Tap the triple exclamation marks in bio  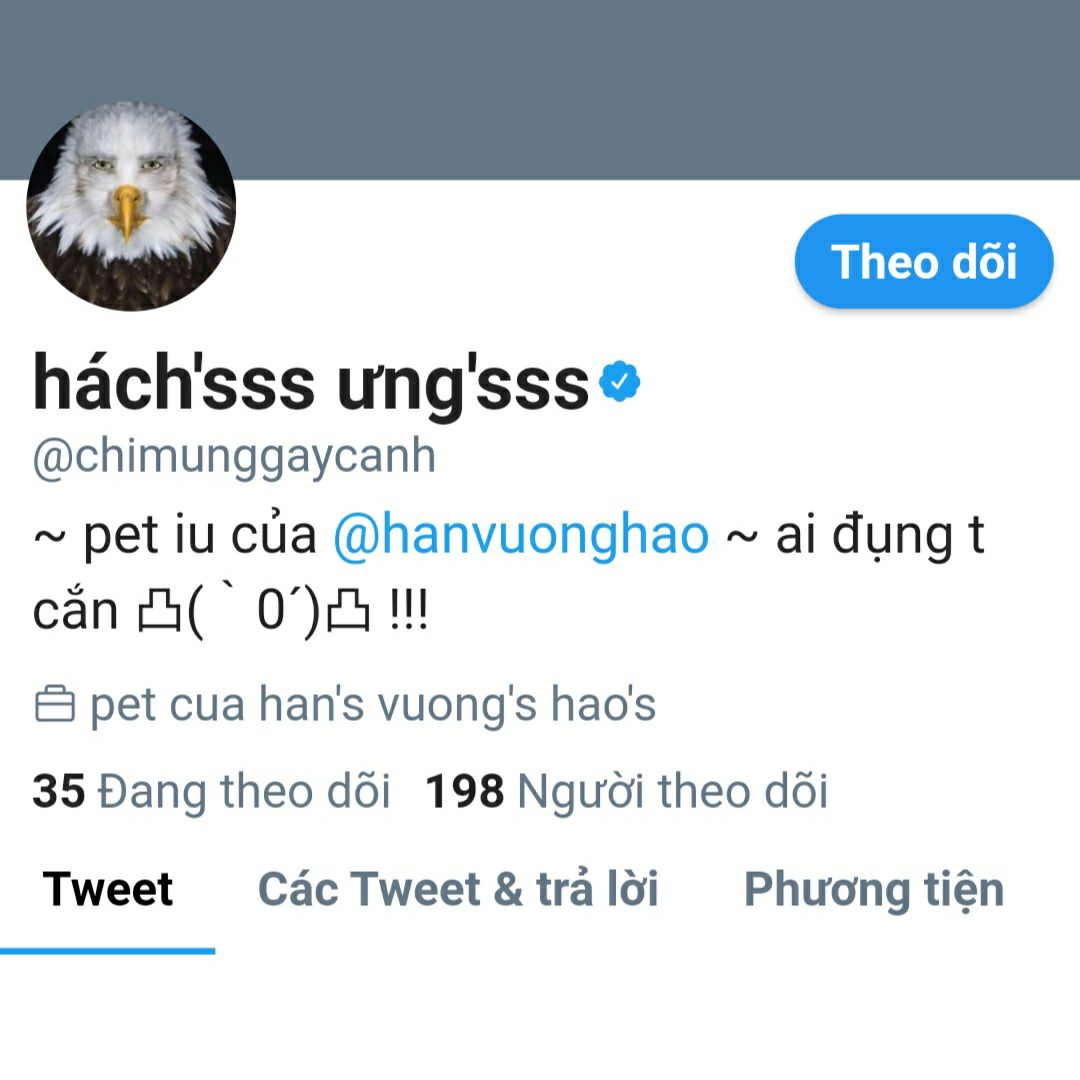408,610
